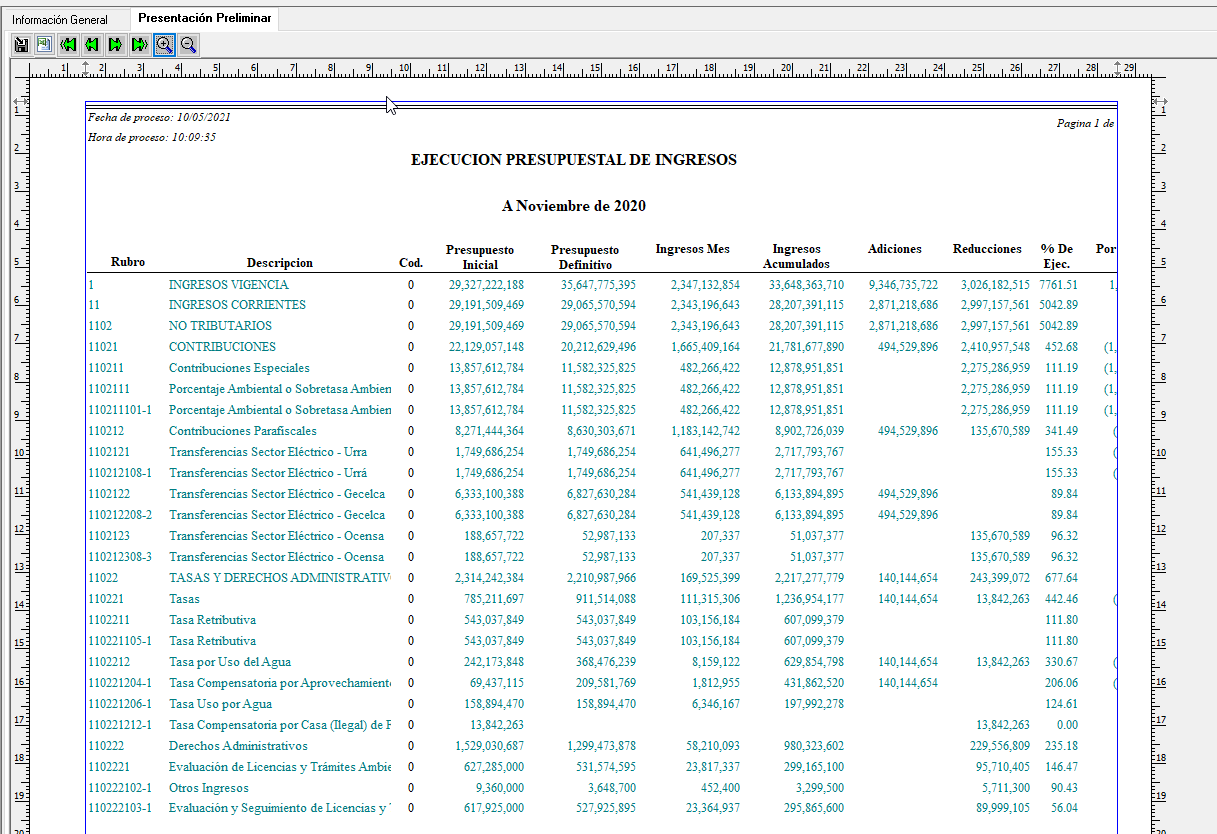
Task: Go to the previous report page
Action: point(92,44)
